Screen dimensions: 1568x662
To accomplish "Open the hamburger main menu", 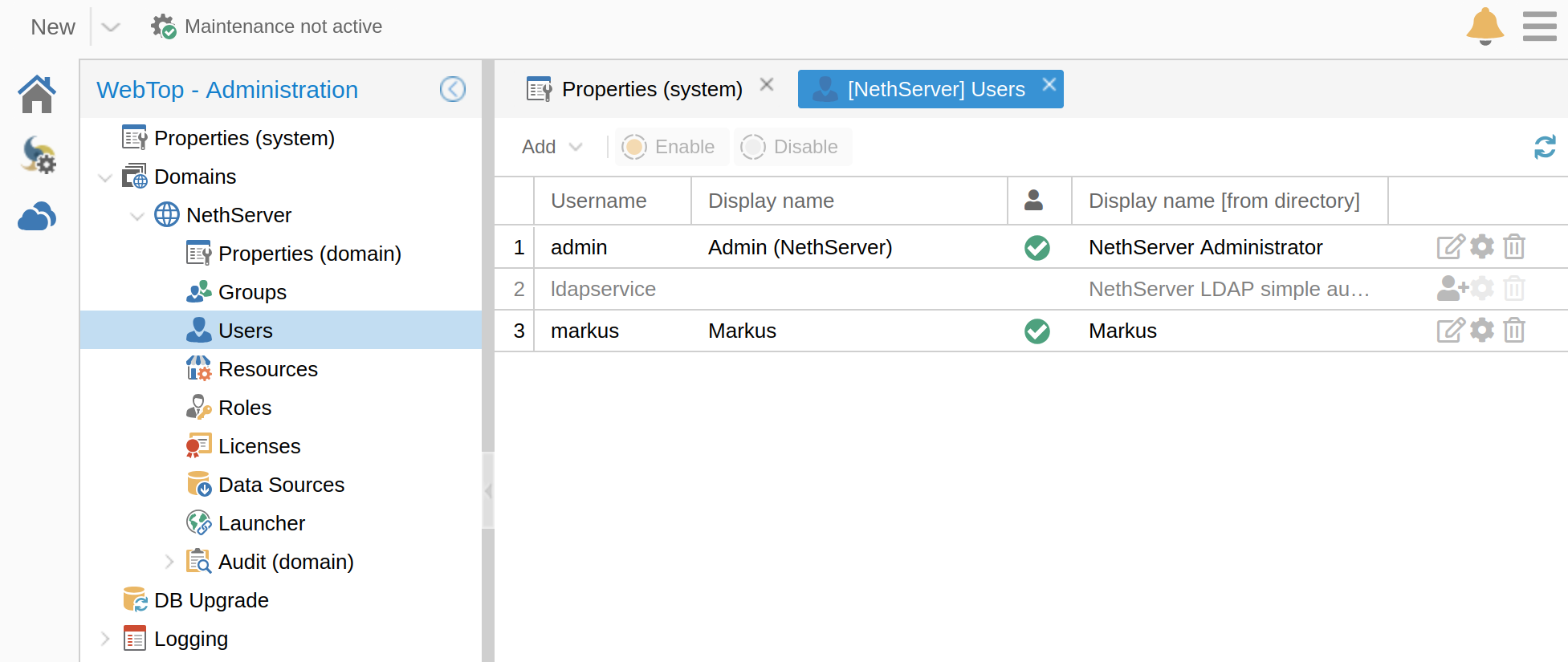I will tap(1539, 26).
